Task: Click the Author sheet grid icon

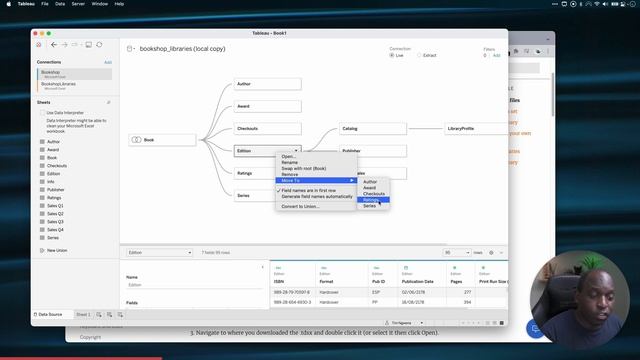Action: pyautogui.click(x=42, y=142)
